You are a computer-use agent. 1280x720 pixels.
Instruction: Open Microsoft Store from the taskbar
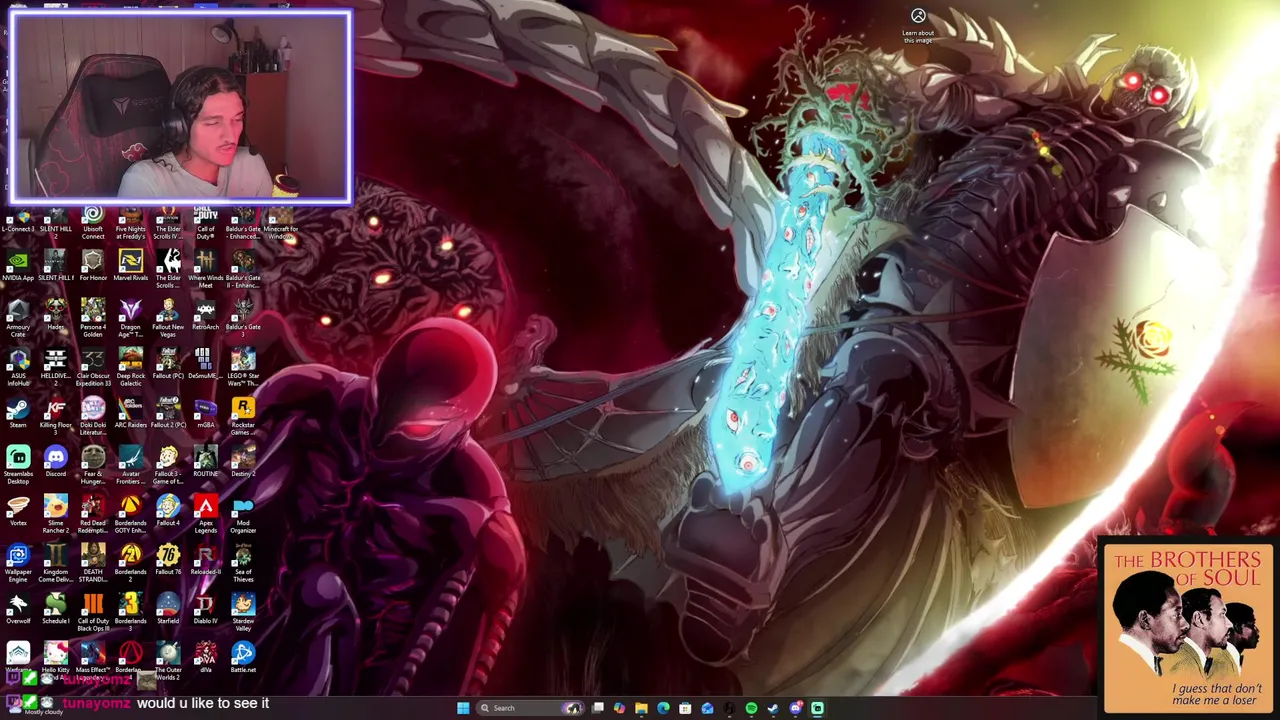click(x=685, y=708)
